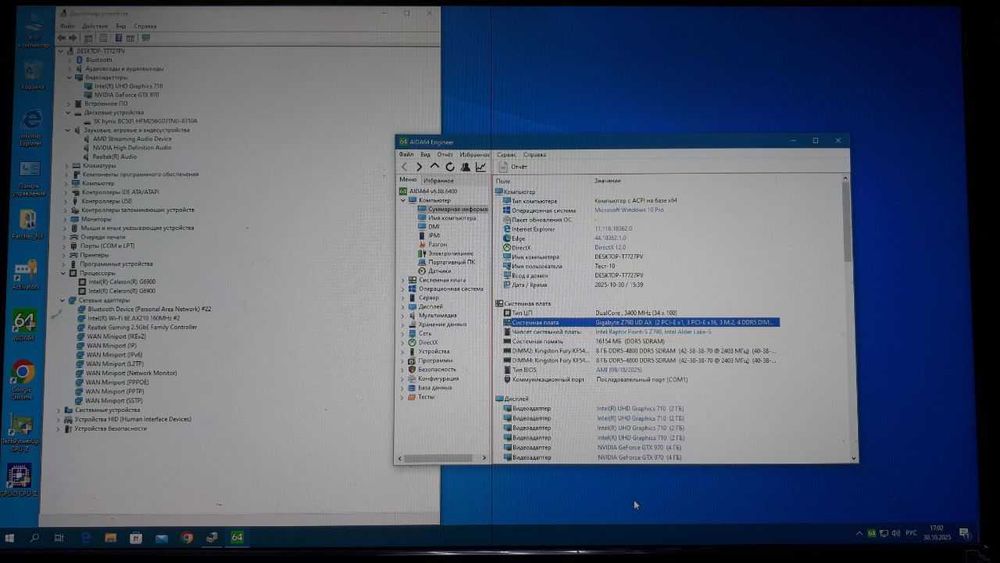
Task: Open Сервис menu in AIDA64
Action: pos(506,154)
